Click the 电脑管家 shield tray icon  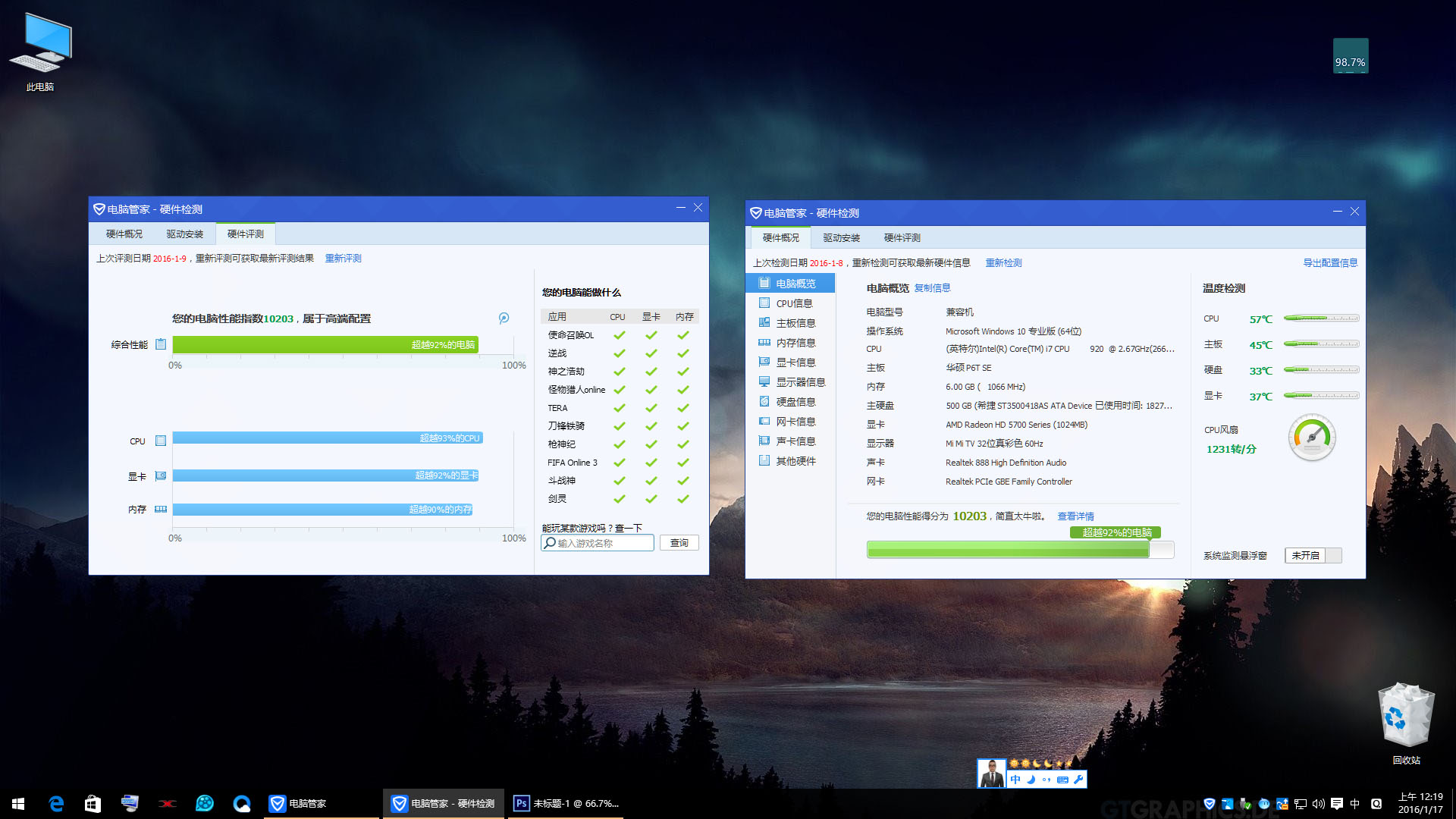[1210, 804]
